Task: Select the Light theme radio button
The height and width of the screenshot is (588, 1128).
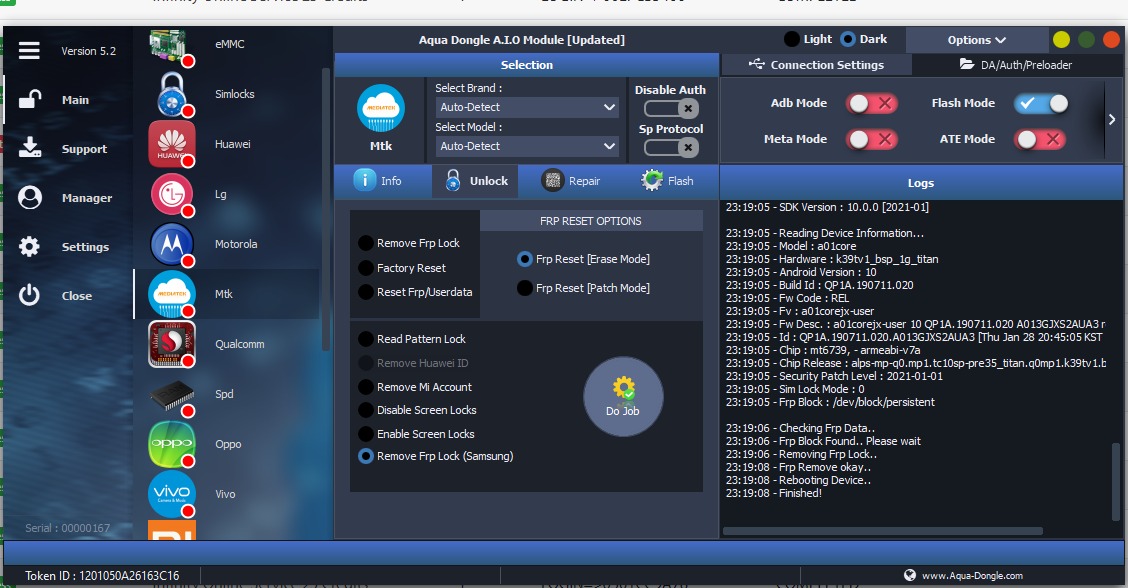Action: pos(791,39)
